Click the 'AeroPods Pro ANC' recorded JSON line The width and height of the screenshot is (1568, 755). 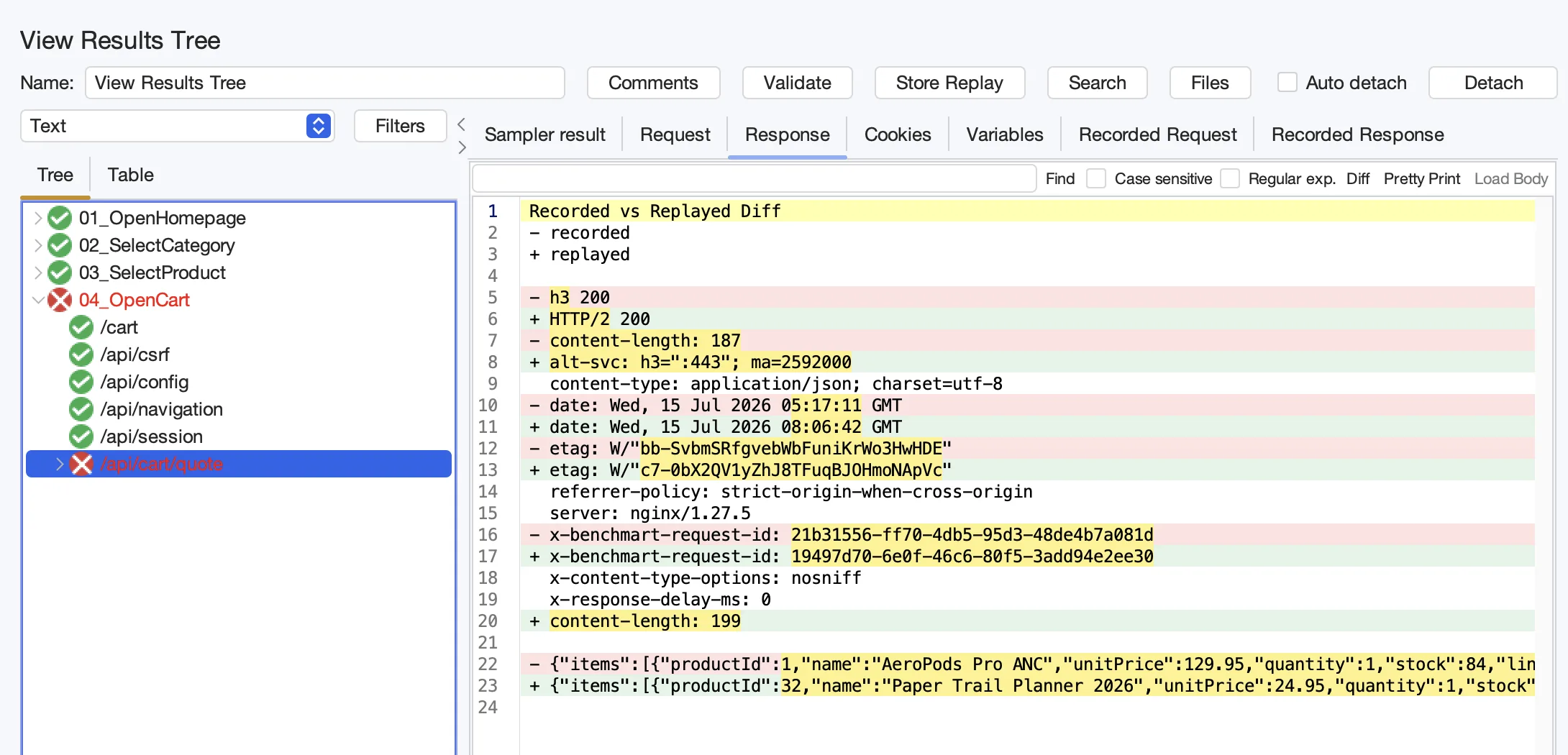(x=1027, y=664)
